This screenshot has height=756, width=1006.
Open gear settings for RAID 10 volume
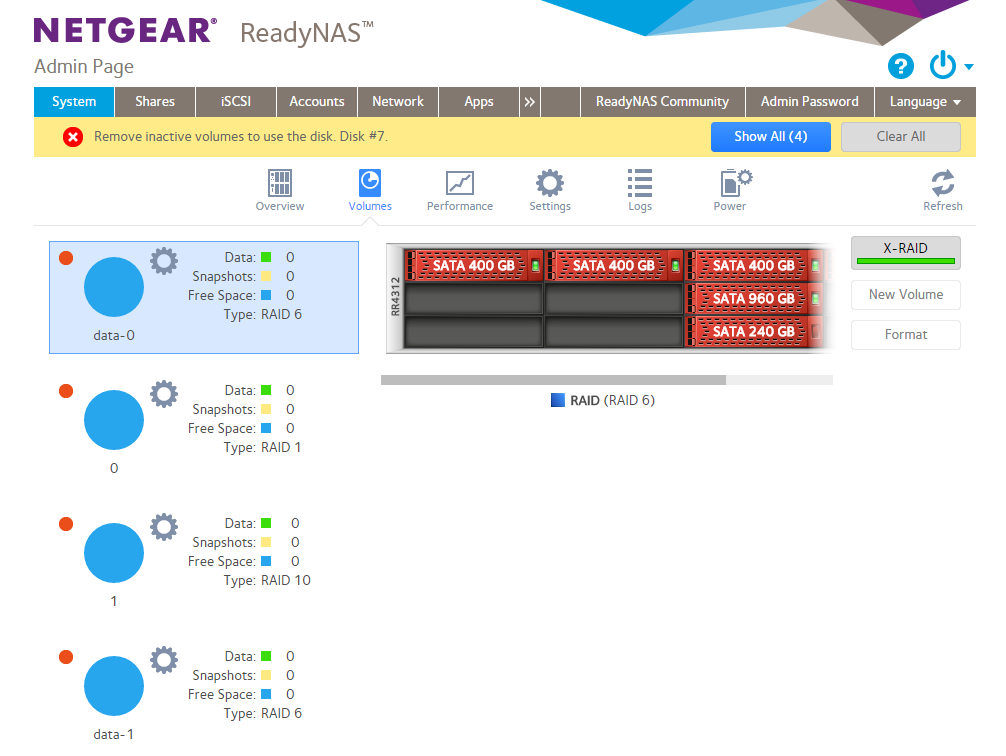coord(164,527)
